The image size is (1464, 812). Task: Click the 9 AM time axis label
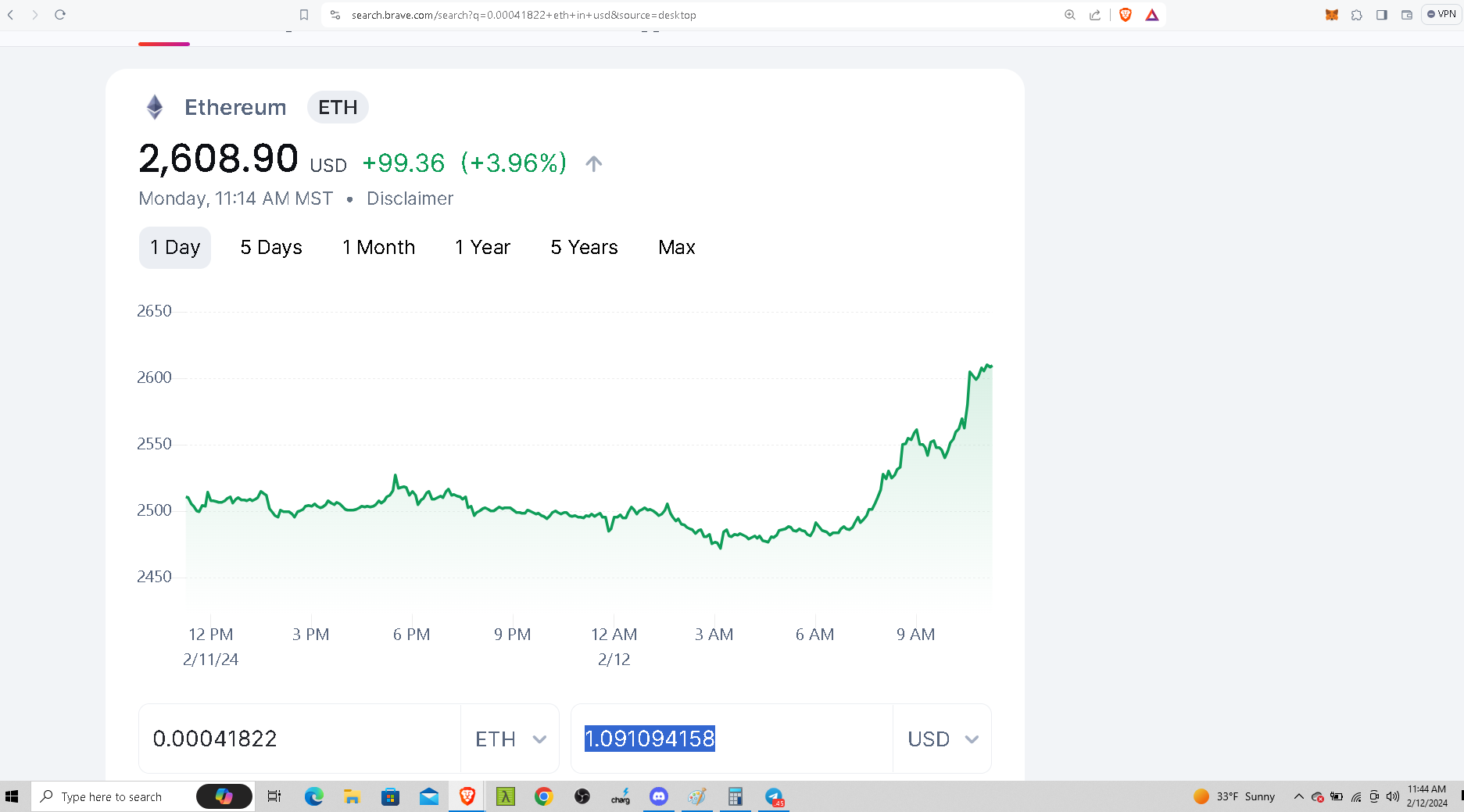(x=915, y=635)
